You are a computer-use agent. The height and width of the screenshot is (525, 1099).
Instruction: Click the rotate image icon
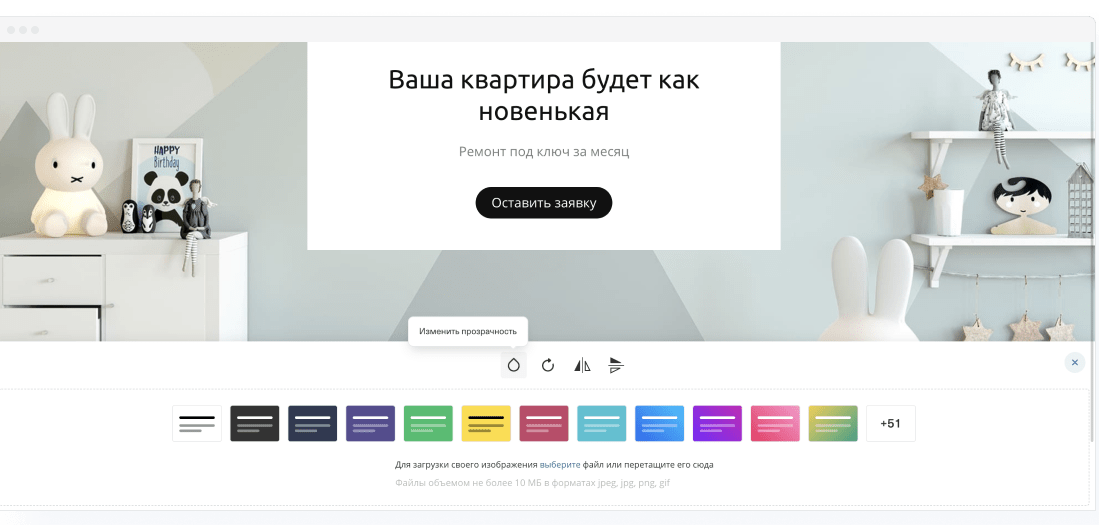[x=548, y=365]
